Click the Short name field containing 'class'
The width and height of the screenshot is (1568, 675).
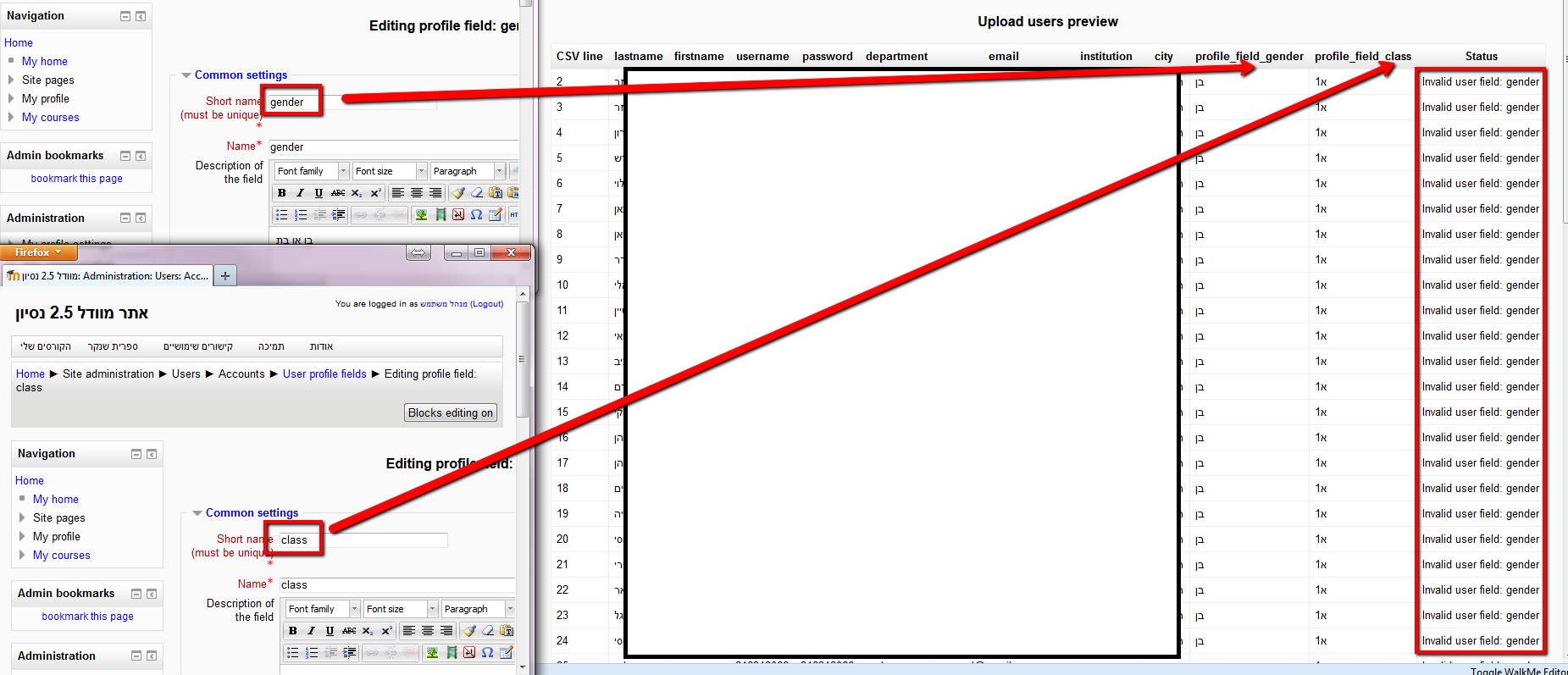coord(295,539)
